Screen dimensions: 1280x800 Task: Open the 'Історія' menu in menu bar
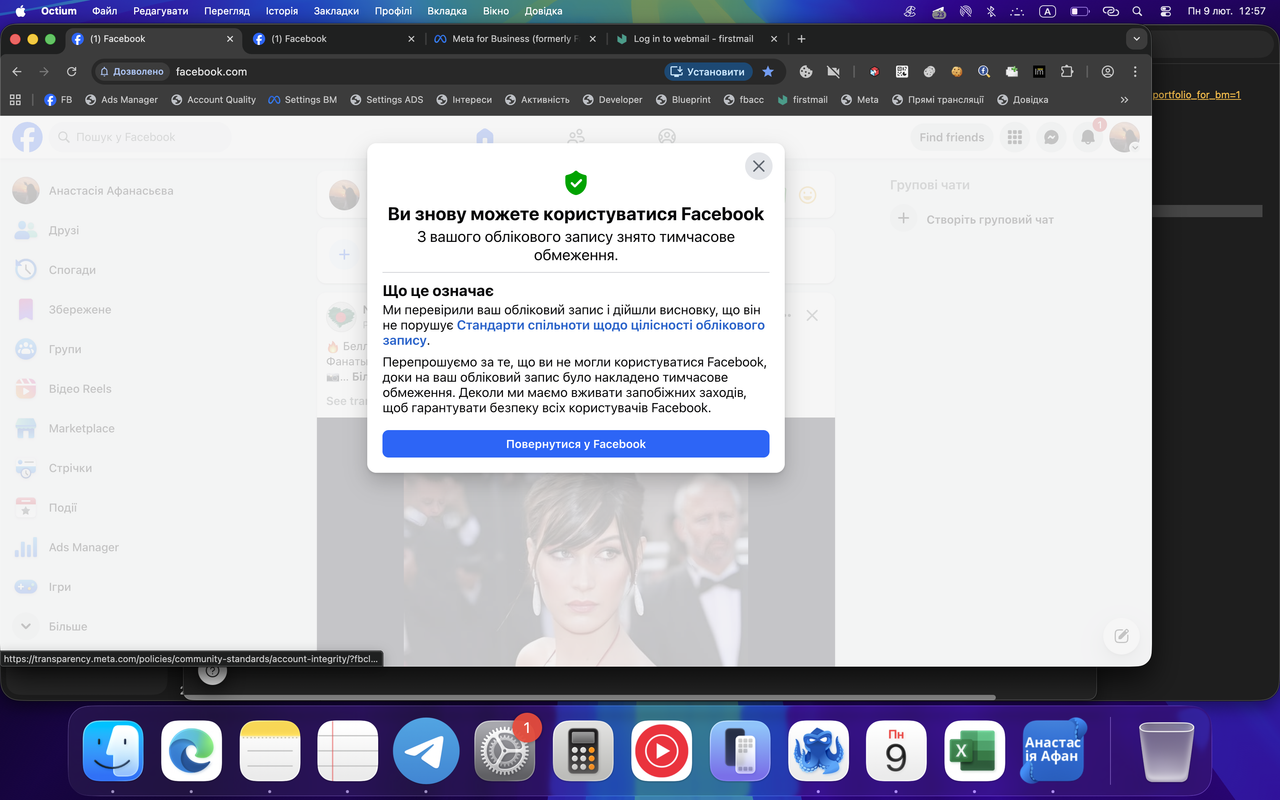(282, 11)
